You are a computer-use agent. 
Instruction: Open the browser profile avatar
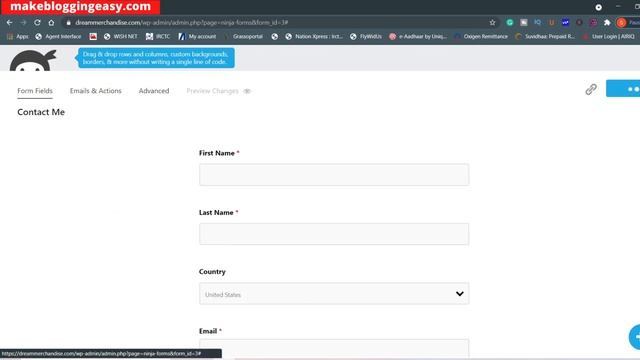[x=621, y=22]
